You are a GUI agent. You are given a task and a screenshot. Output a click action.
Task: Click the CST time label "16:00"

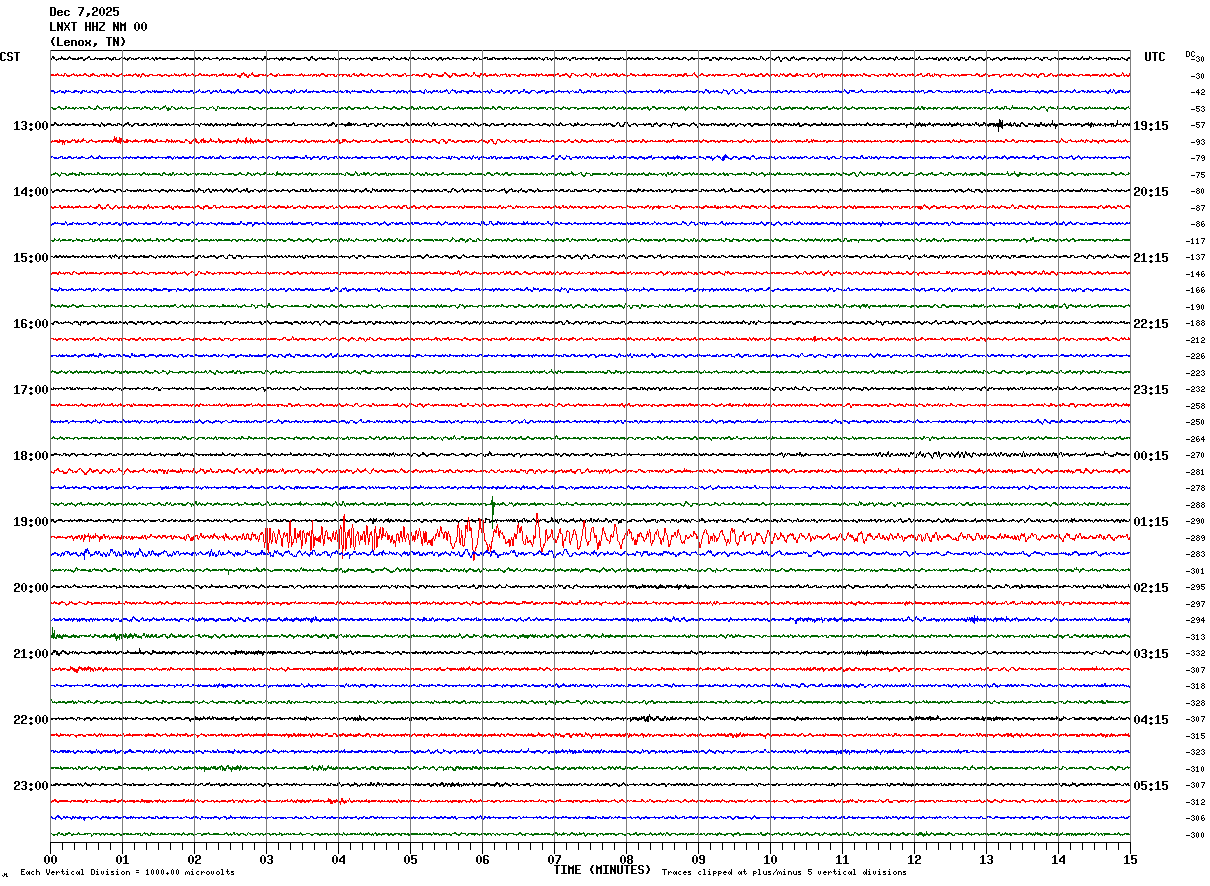31,324
